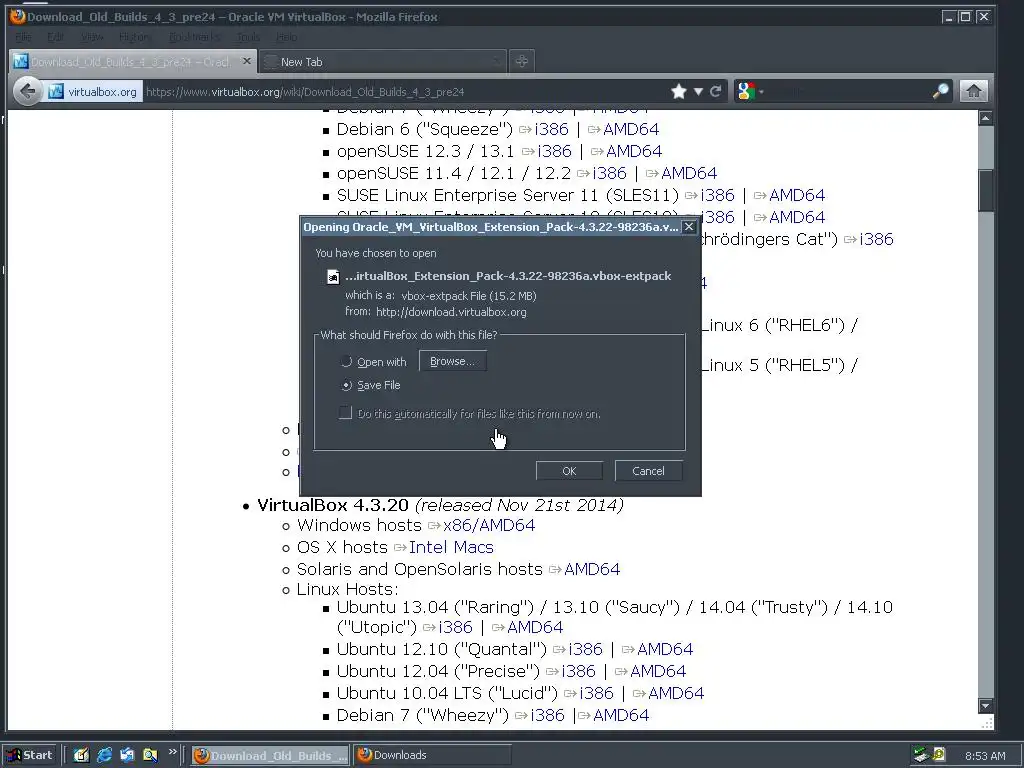Click Utopic AMD64 link under 4.3.20
This screenshot has width=1024, height=768.
pyautogui.click(x=535, y=628)
